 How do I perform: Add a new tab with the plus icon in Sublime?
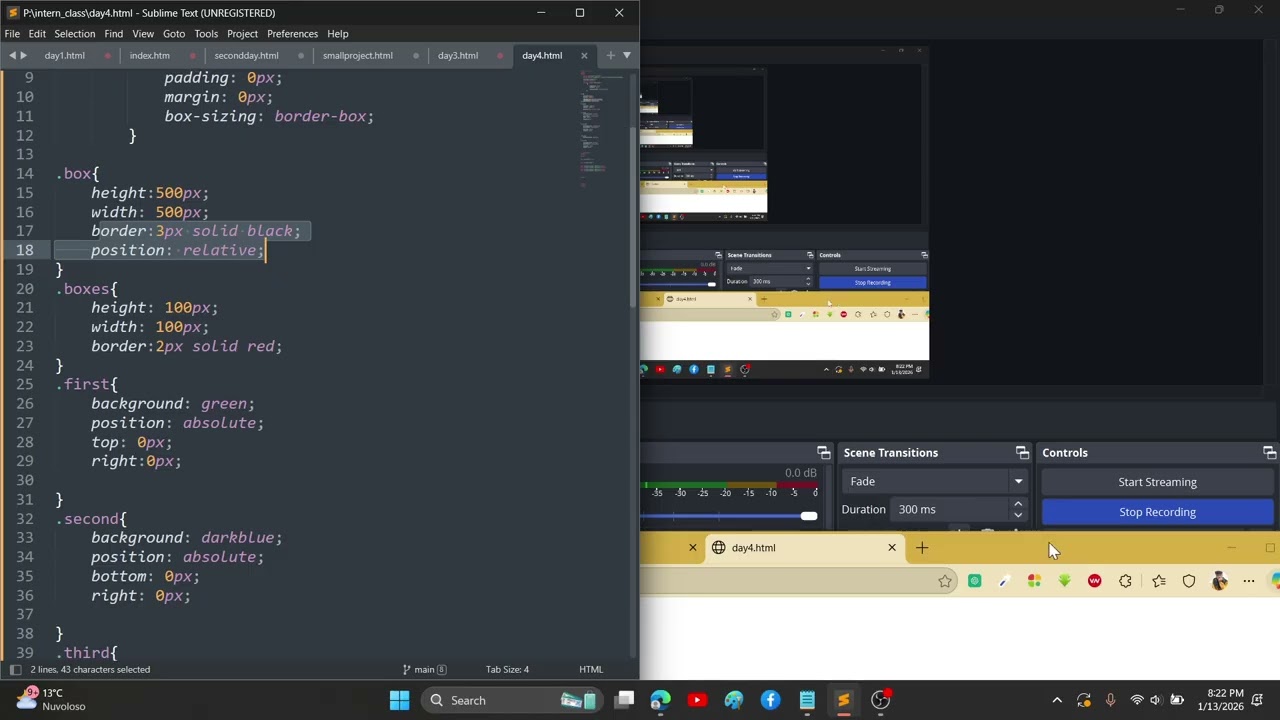click(610, 55)
